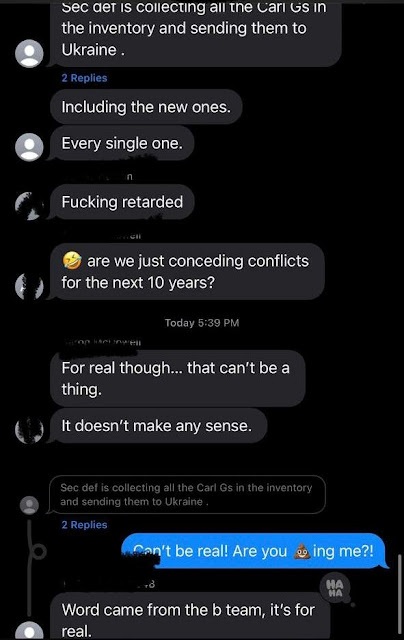Tap the 'Word came from the b team' bubble
This screenshot has height=640, width=404.
pyautogui.click(x=190, y=617)
